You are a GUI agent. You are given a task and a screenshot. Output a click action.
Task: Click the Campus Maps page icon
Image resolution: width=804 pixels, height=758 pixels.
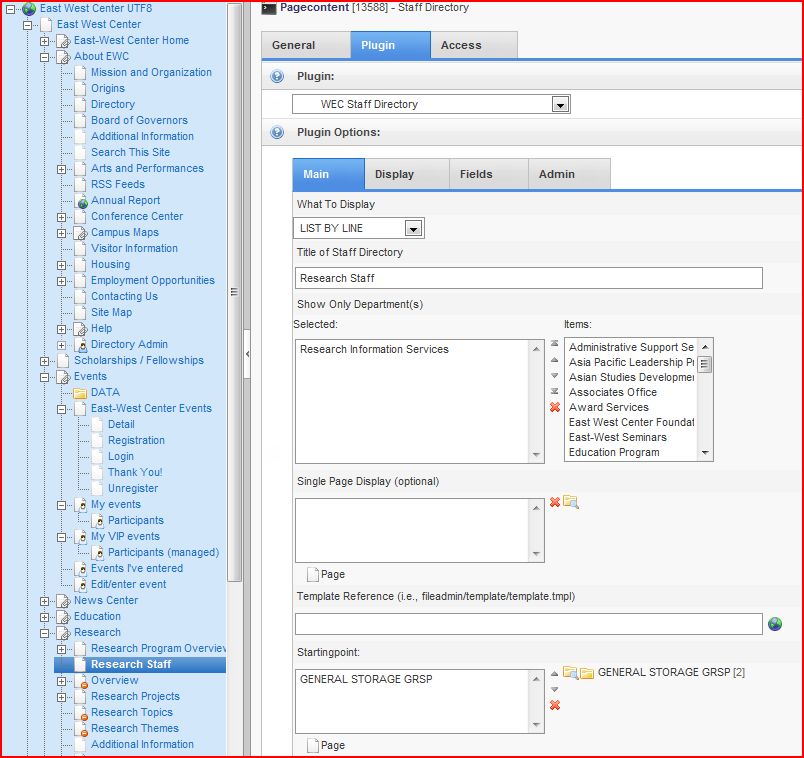[x=81, y=233]
